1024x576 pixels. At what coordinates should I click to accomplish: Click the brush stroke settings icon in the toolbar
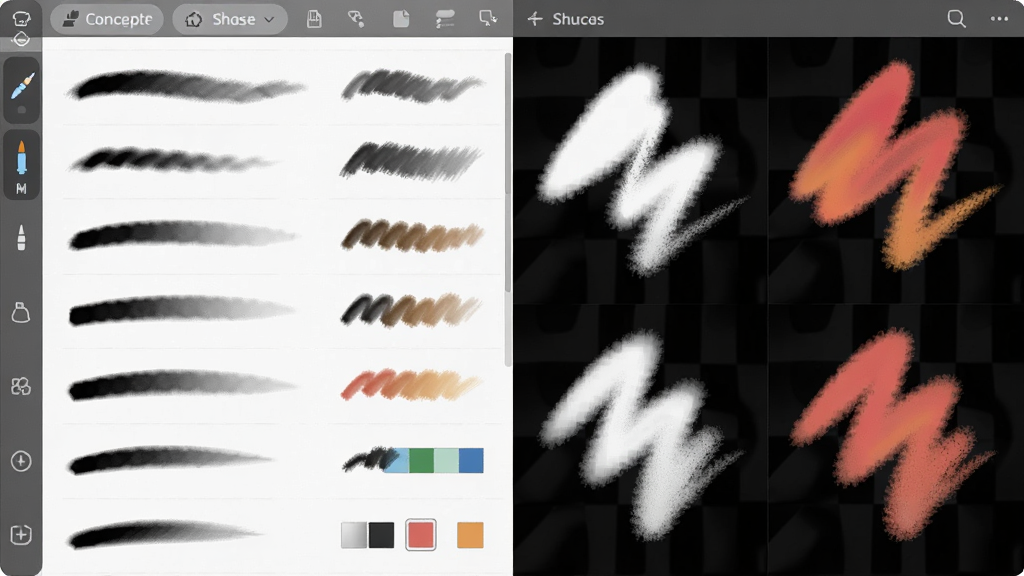pos(445,19)
